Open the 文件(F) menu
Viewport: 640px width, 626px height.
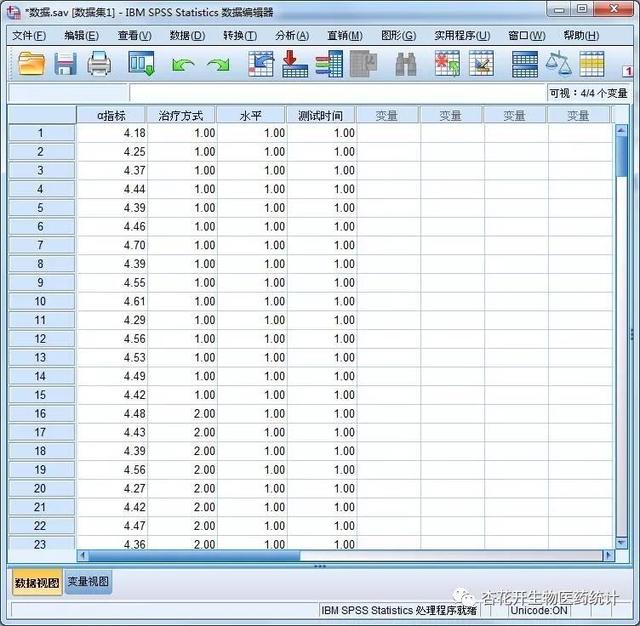point(29,36)
